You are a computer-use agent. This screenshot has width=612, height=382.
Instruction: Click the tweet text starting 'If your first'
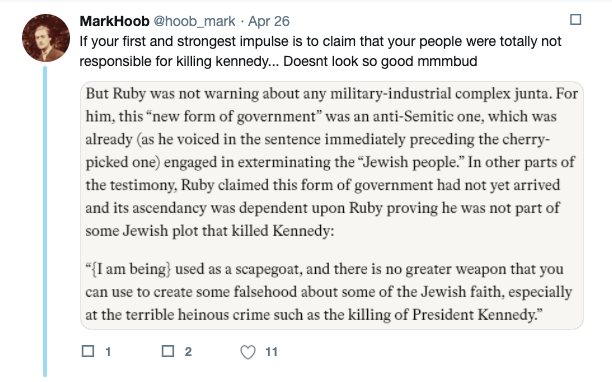pyautogui.click(x=320, y=51)
